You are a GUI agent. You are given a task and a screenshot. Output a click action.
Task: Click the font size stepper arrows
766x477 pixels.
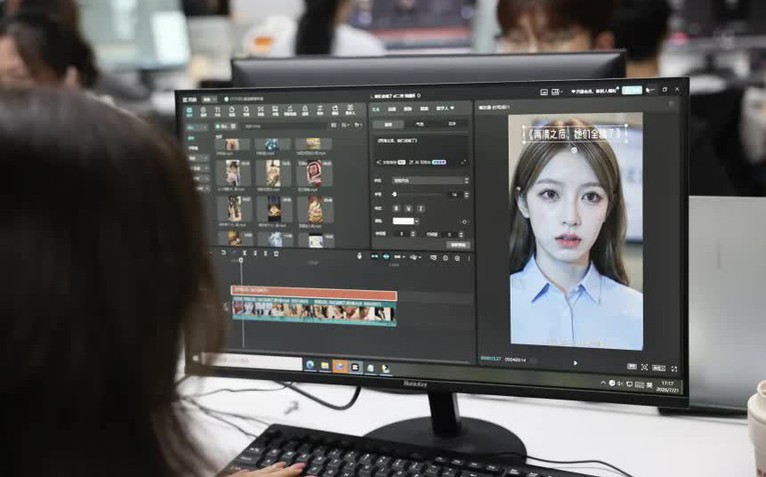tap(467, 195)
